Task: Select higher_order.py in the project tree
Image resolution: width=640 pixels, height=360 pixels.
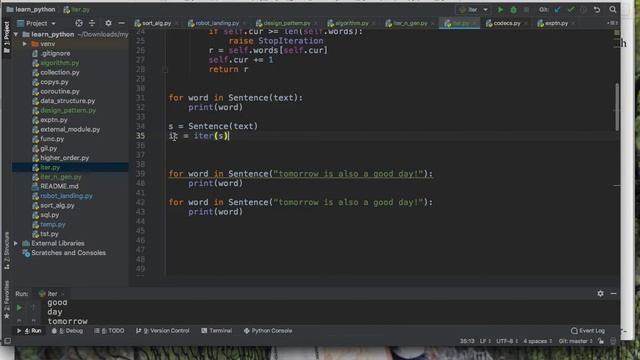Action: (x=64, y=158)
